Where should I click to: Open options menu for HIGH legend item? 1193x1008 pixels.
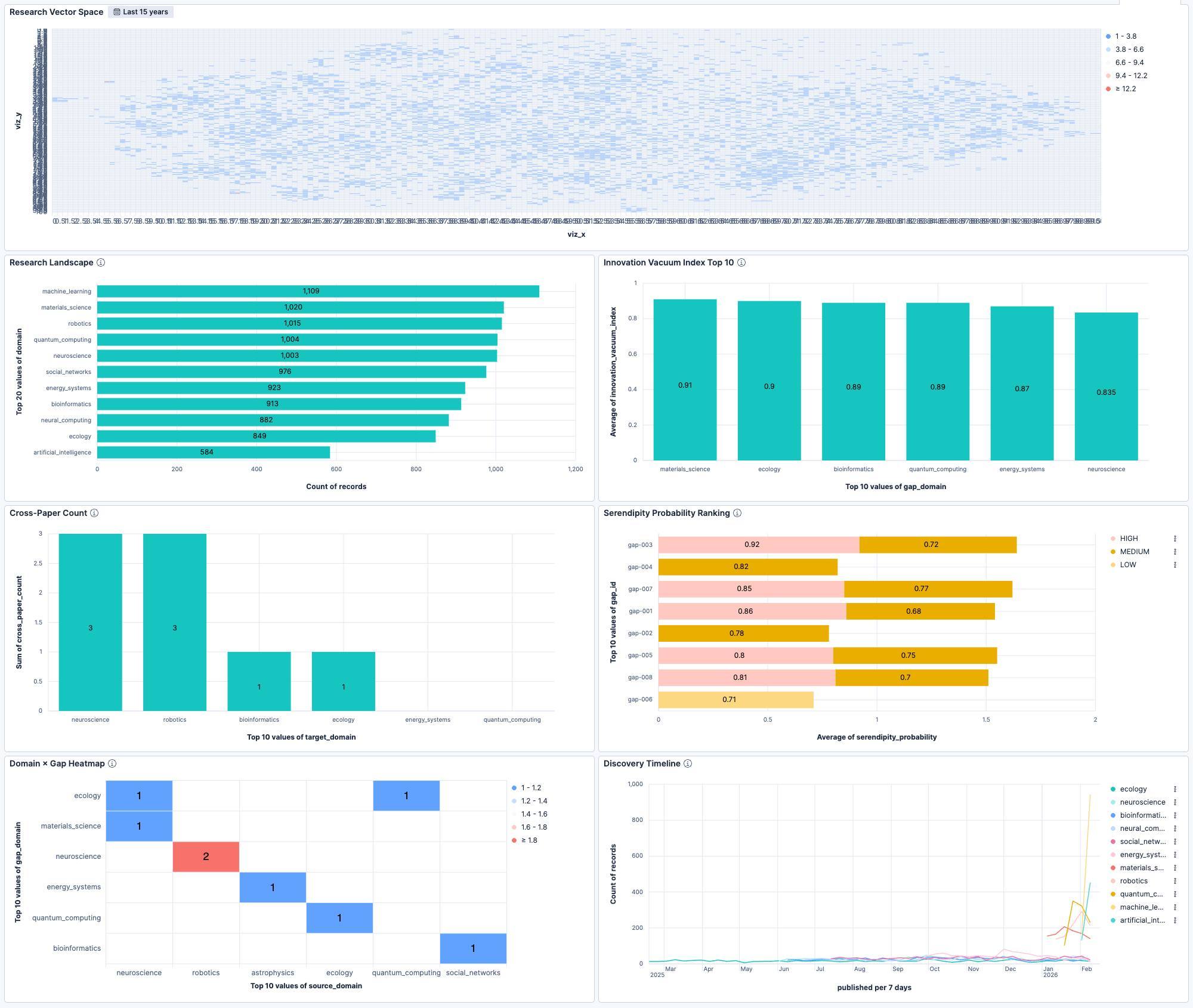(1175, 539)
